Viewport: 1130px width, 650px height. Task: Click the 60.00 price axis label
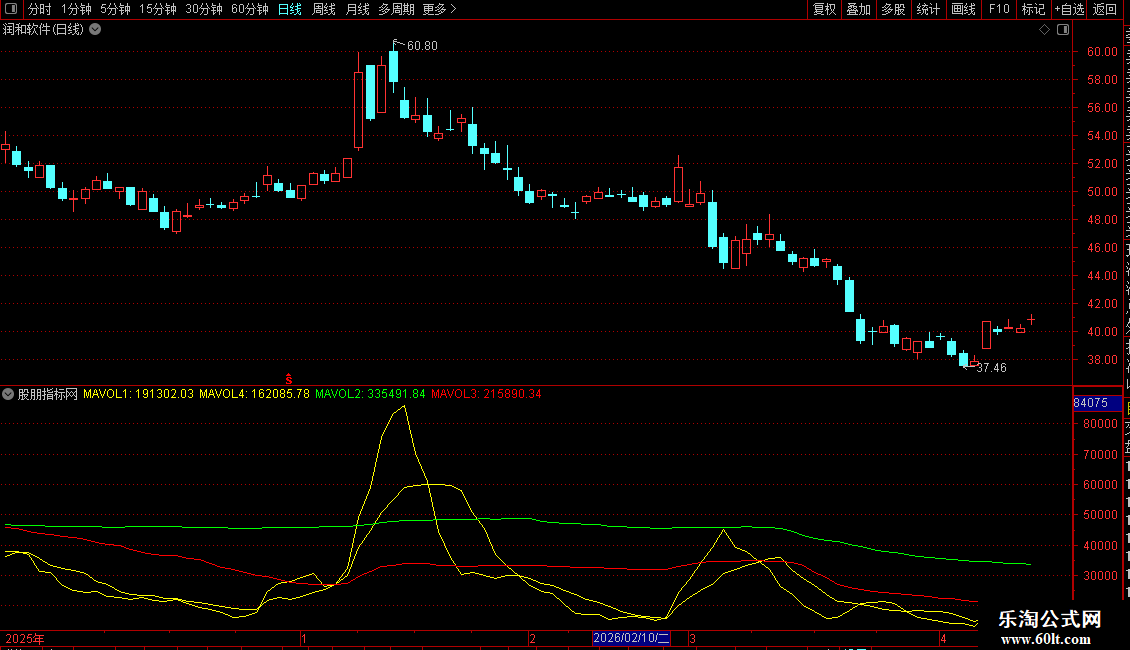coord(1102,52)
